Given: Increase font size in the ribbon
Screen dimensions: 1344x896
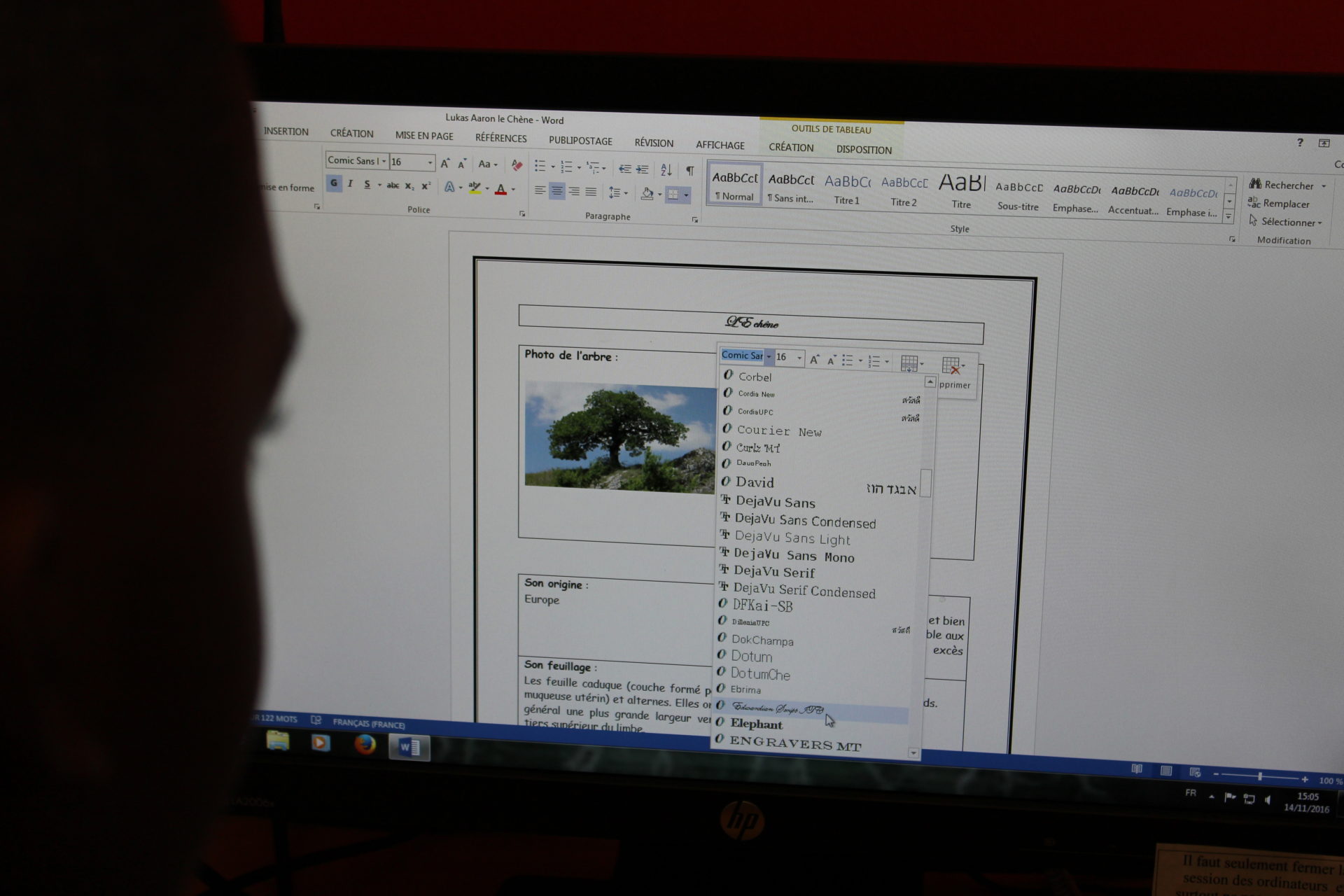Looking at the screenshot, I should 444,164.
